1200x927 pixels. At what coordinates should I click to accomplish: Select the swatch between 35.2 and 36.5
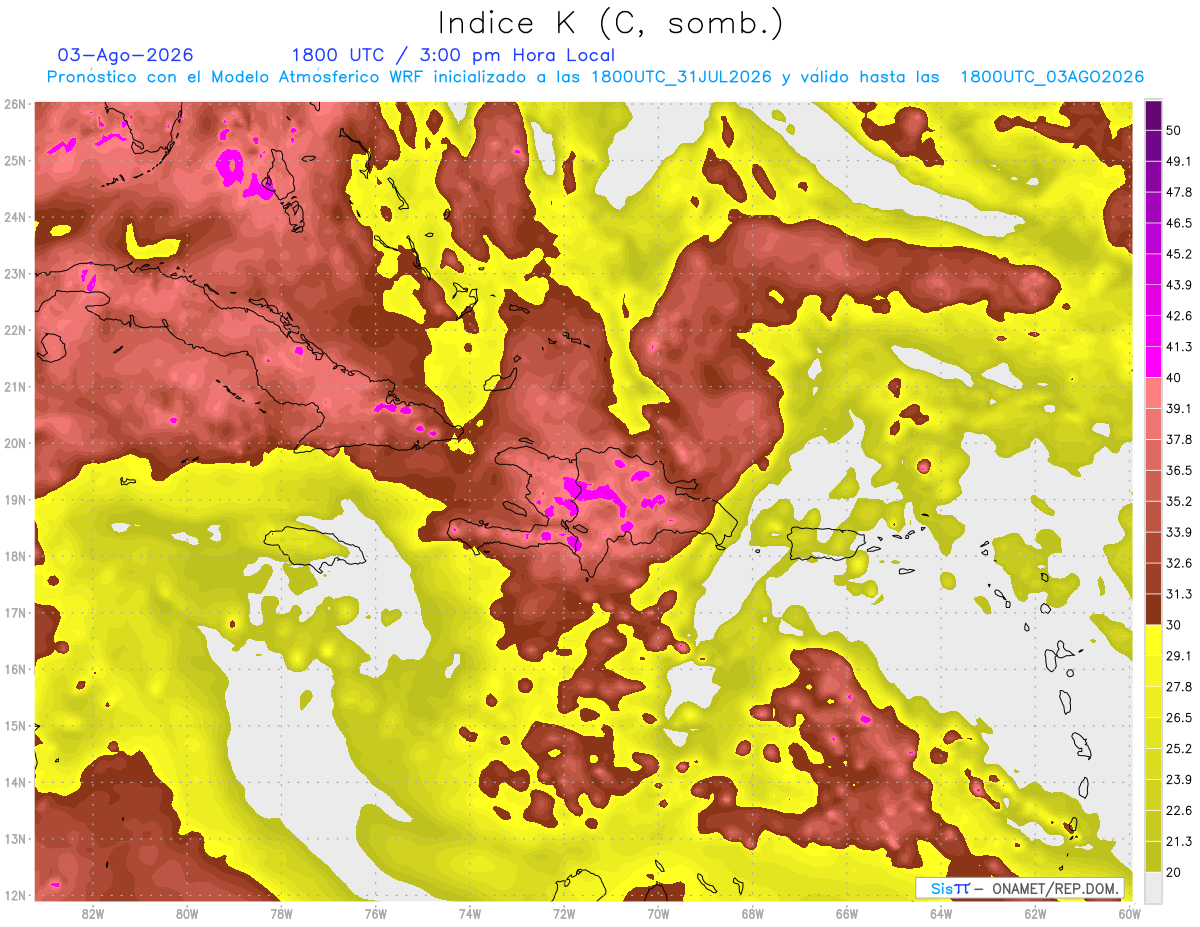pos(1154,486)
